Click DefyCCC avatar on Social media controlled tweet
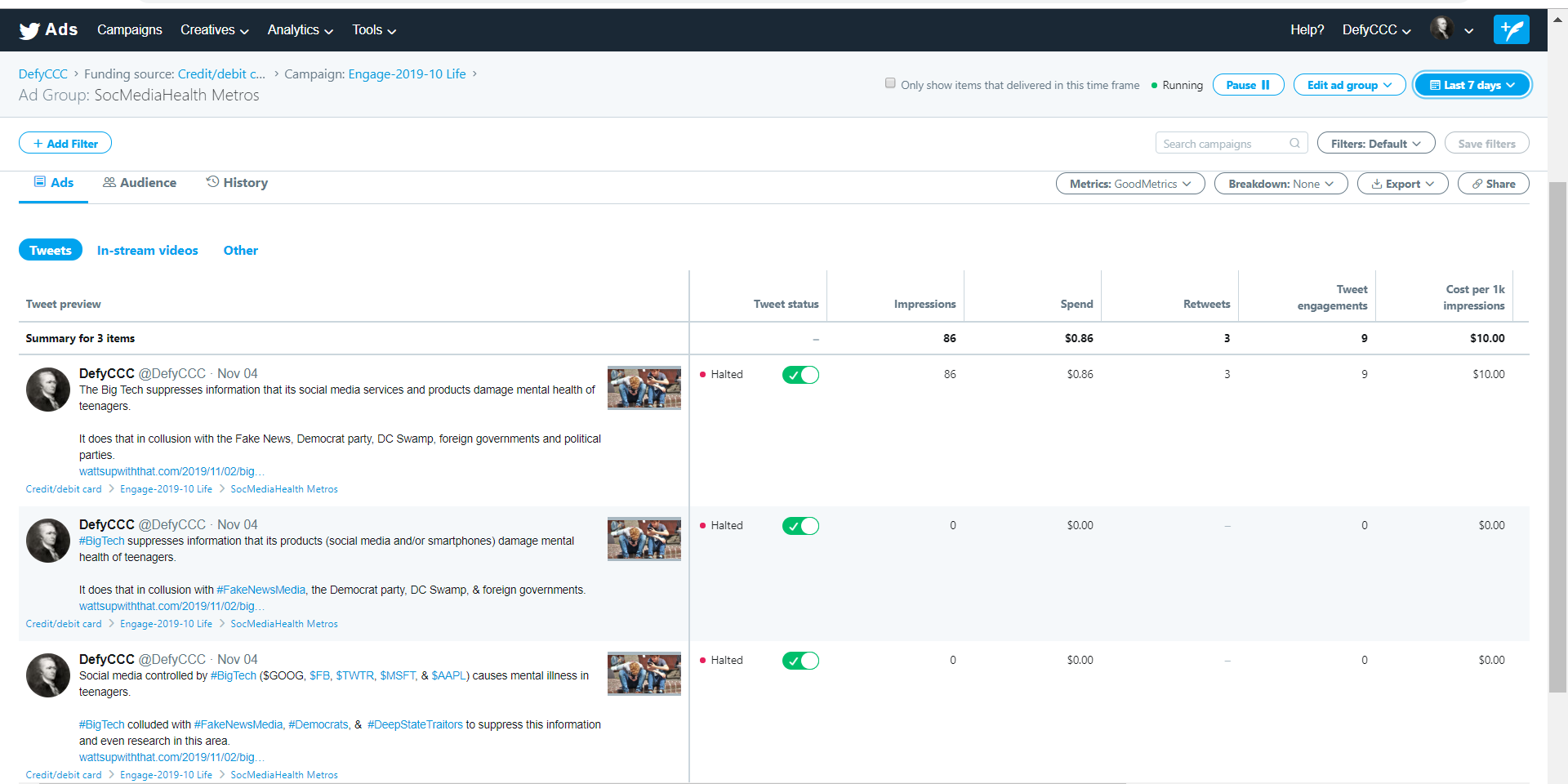Screen dimensions: 1568x784 pyautogui.click(x=48, y=675)
